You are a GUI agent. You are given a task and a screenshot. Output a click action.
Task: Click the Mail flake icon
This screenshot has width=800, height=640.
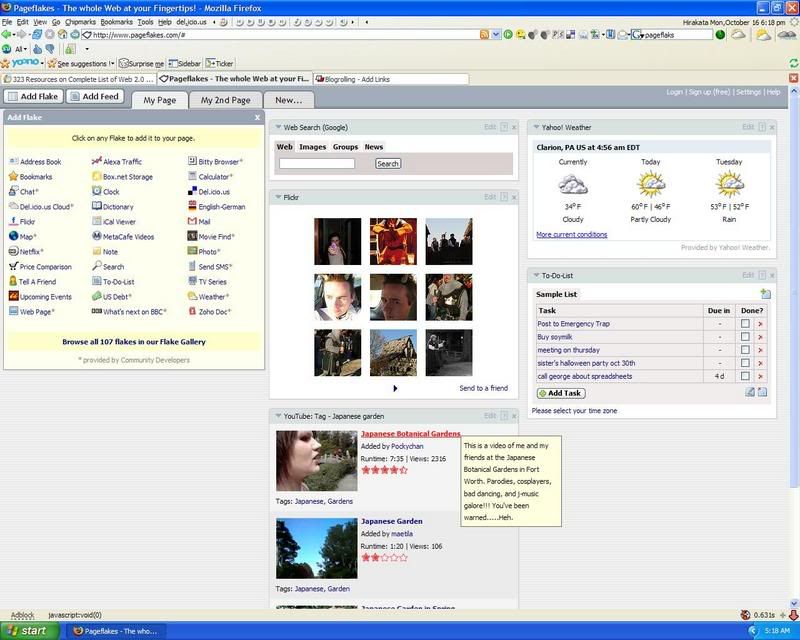click(191, 222)
